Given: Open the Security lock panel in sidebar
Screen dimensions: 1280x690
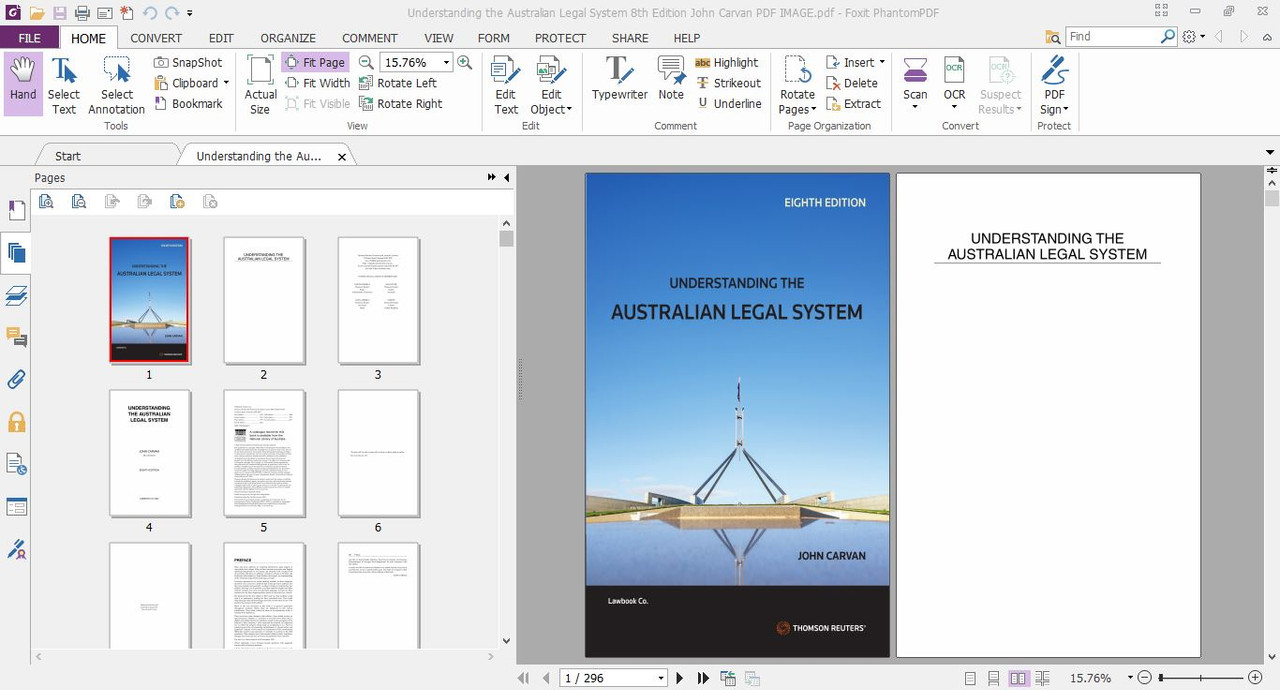Looking at the screenshot, I should click(16, 422).
